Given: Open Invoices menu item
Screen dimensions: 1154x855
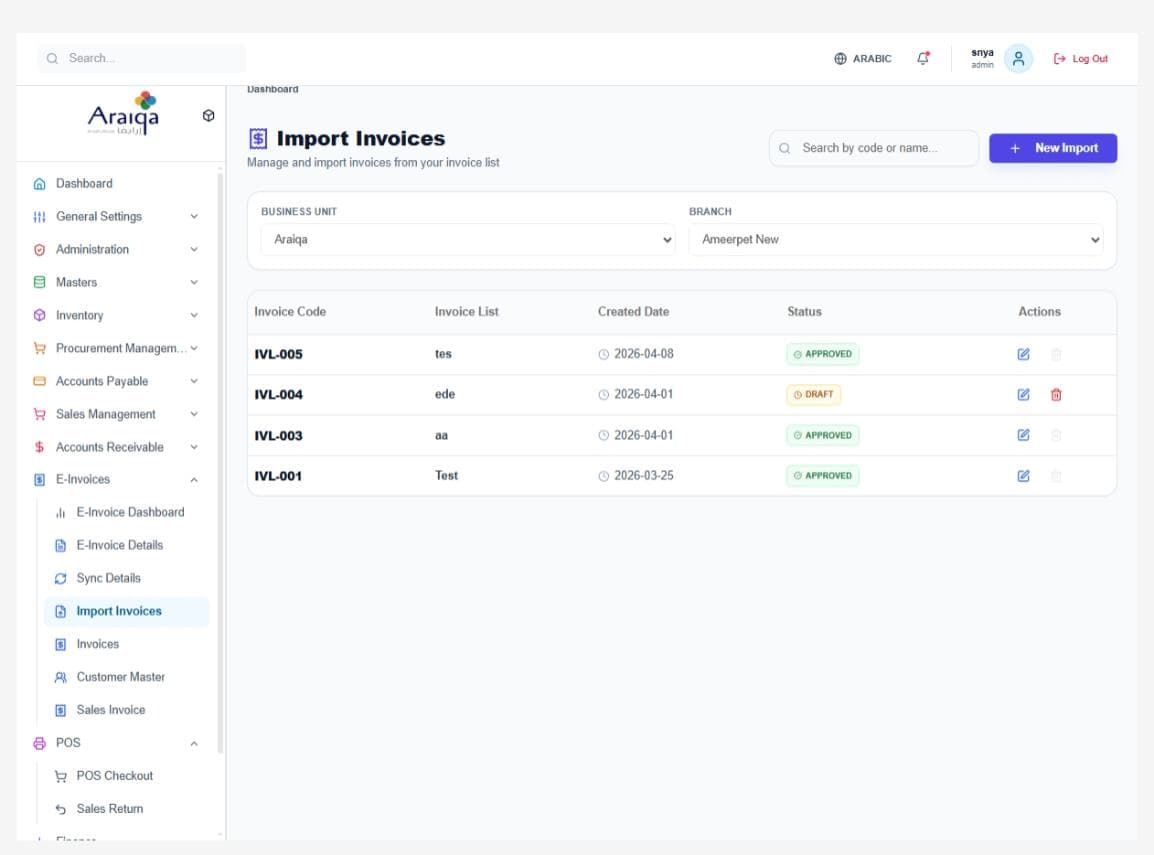Looking at the screenshot, I should point(127,644).
